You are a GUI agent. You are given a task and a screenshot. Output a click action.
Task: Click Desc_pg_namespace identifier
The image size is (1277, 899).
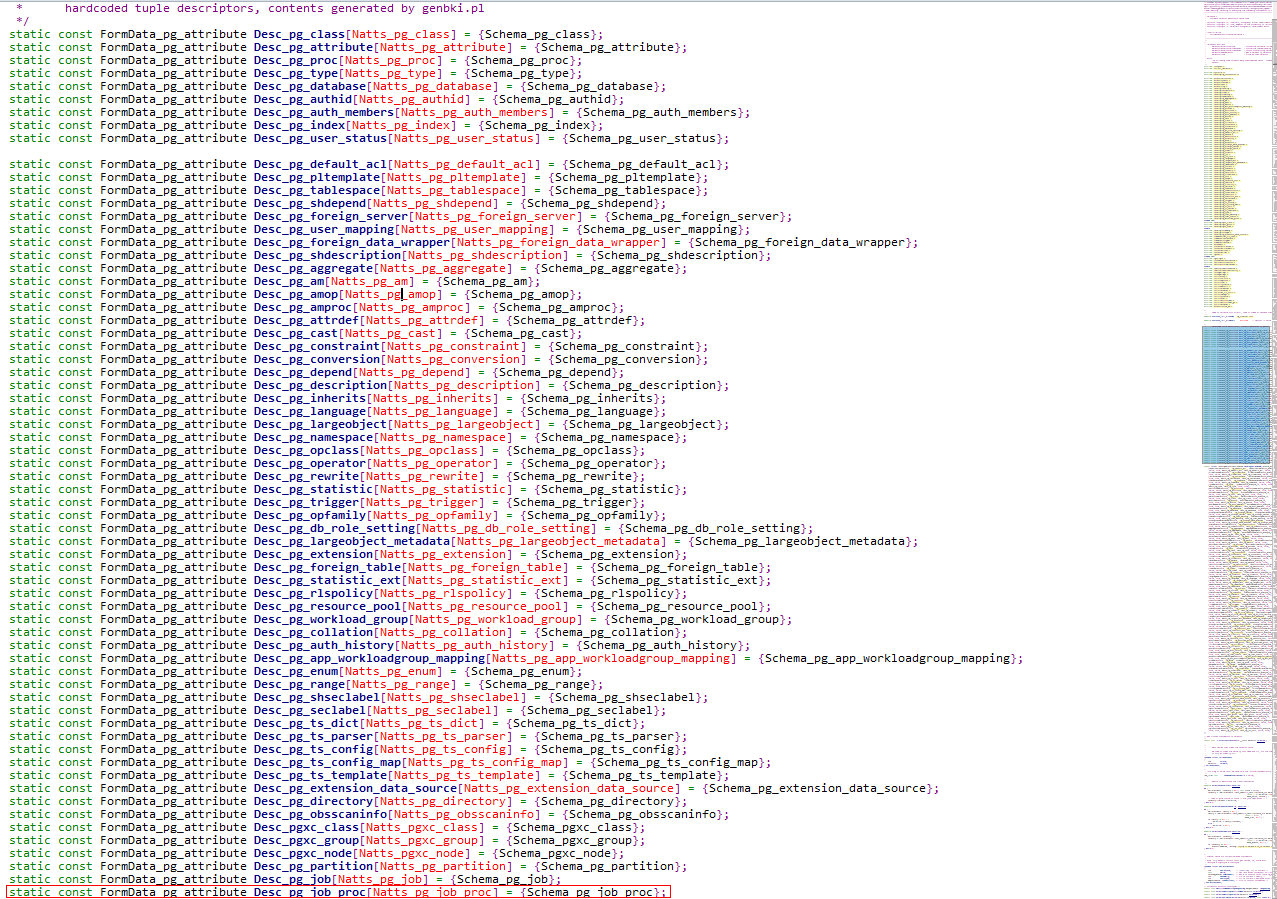coord(313,437)
